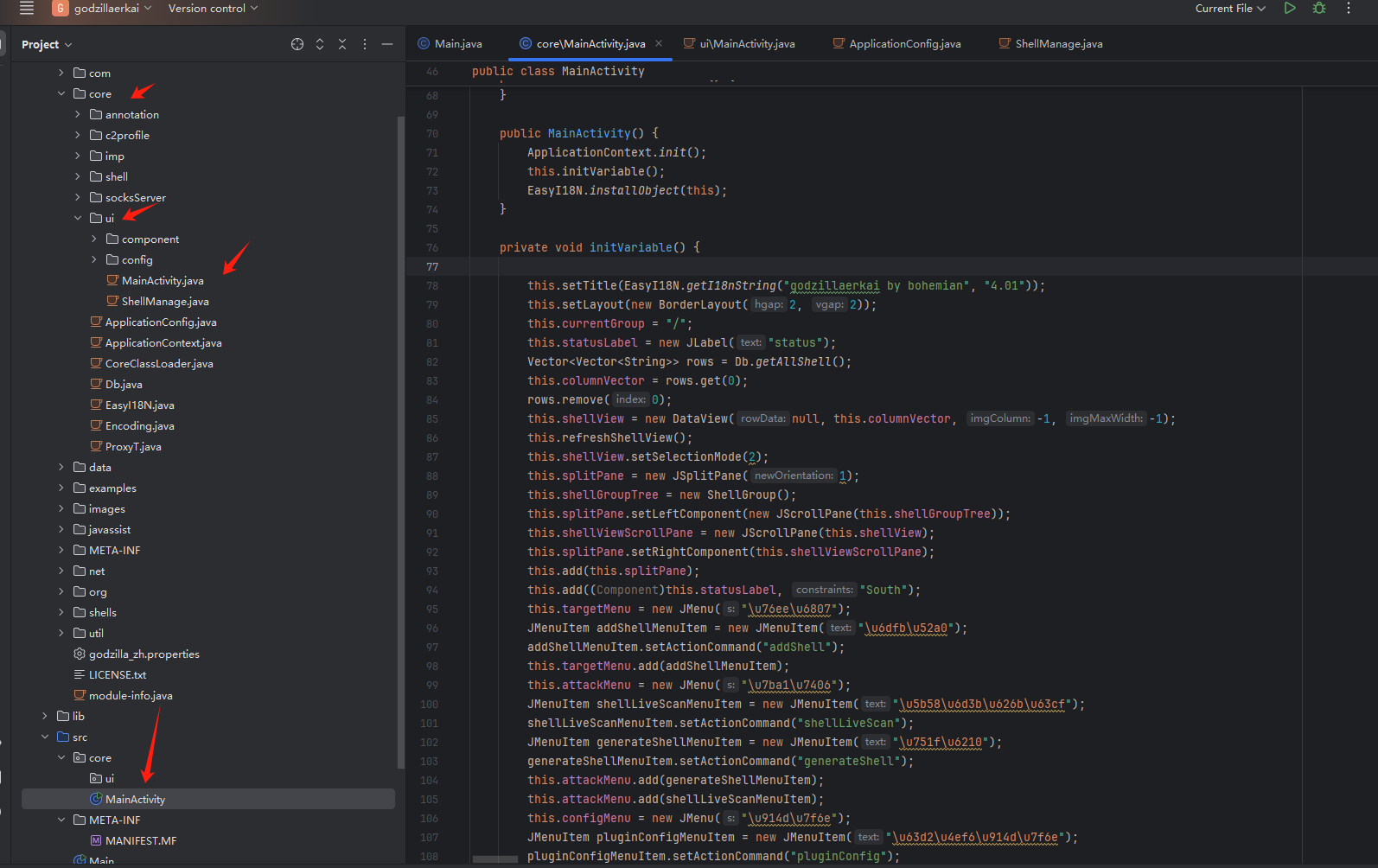Image resolution: width=1378 pixels, height=868 pixels.
Task: Run the current file
Action: click(x=1290, y=9)
